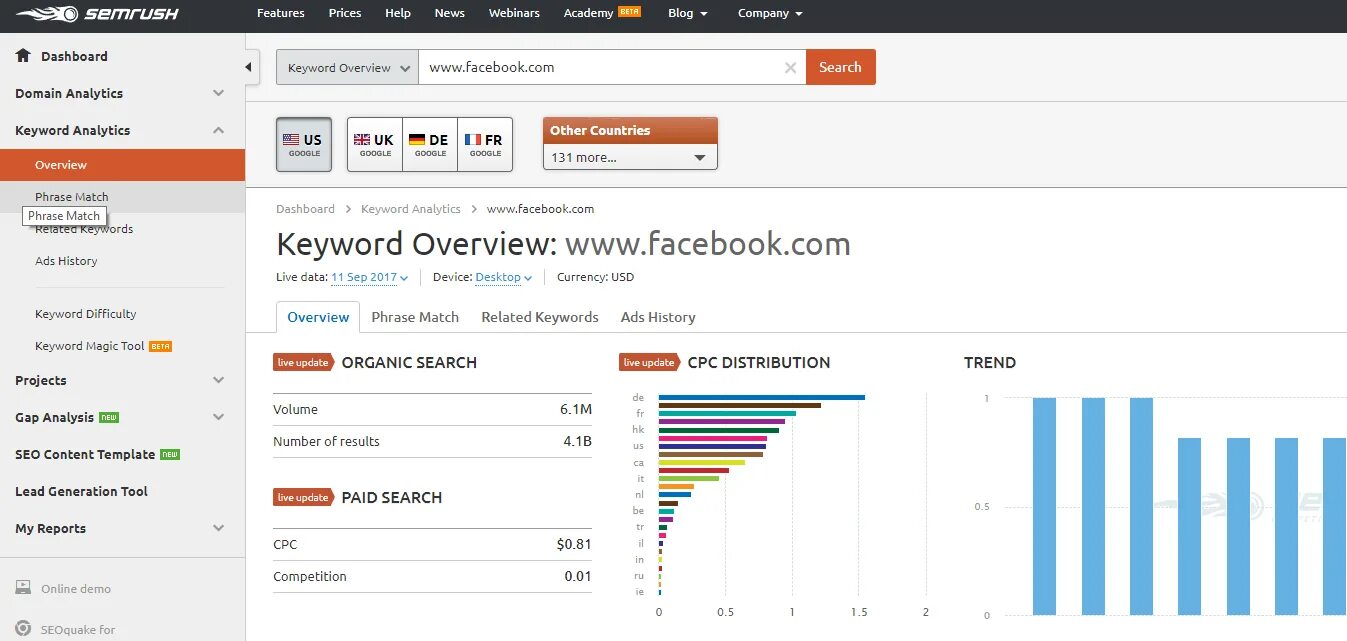
Task: Click the Organic Search live update badge
Action: point(303,362)
